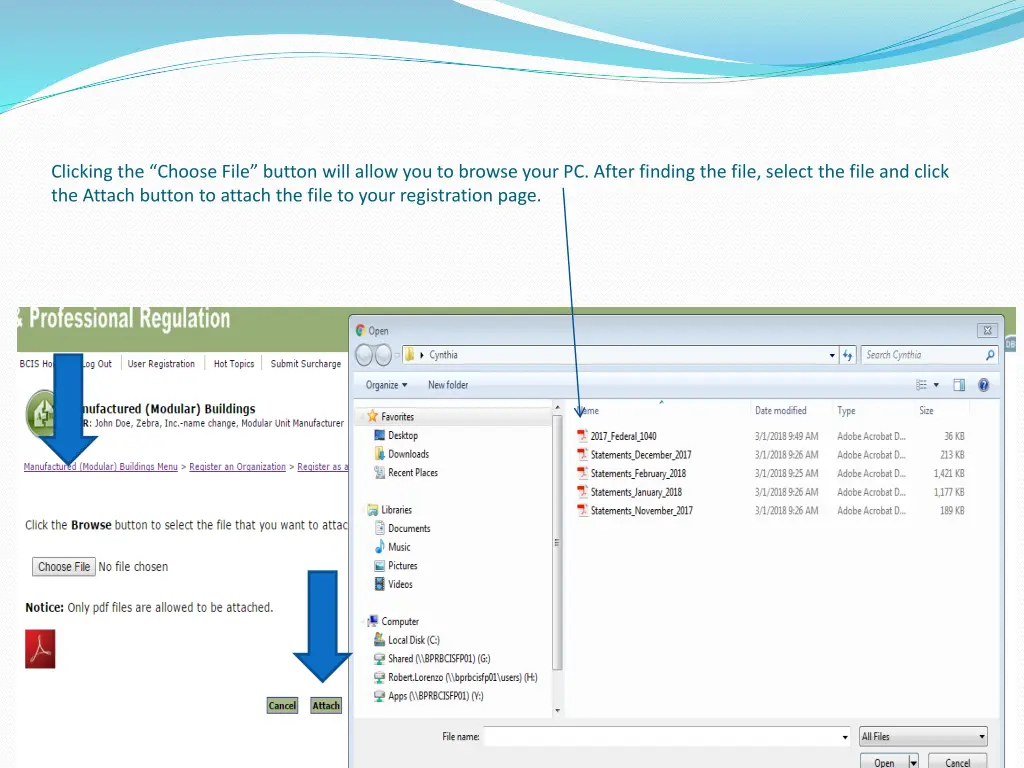Click navigation pane scroll up arrow
The height and width of the screenshot is (768, 1024).
tap(557, 407)
